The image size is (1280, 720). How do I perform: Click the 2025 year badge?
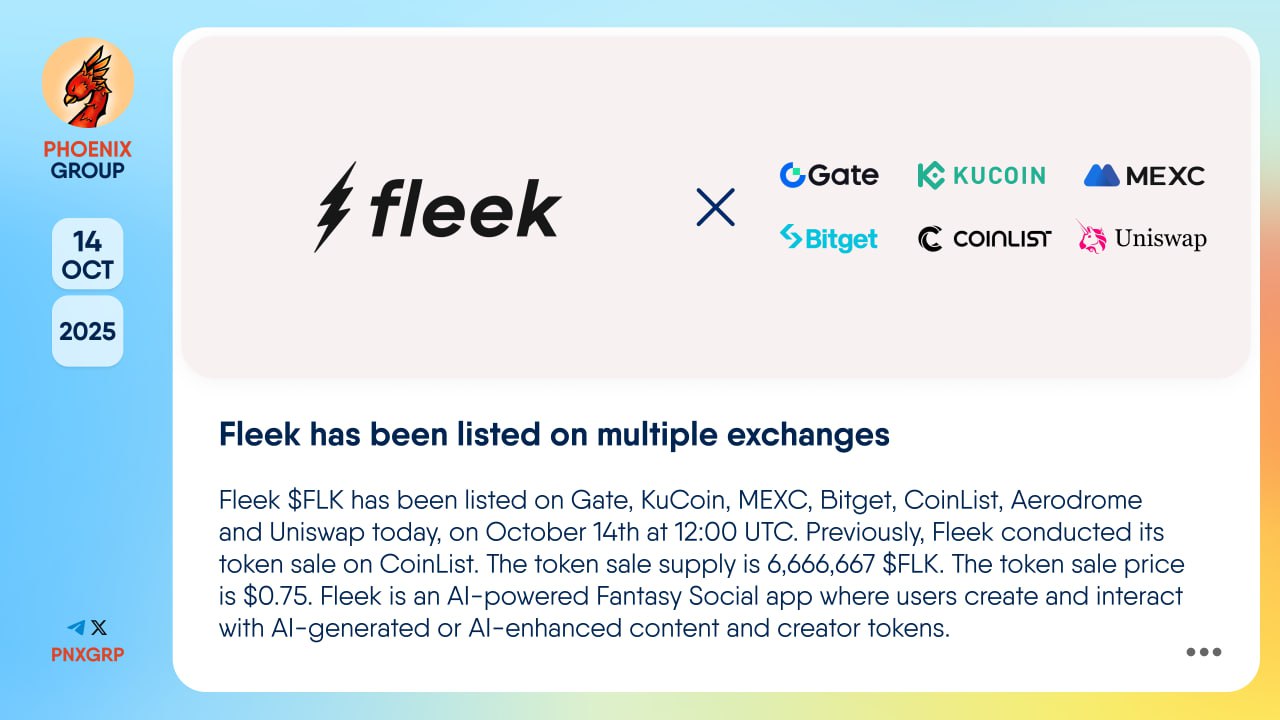click(87, 331)
